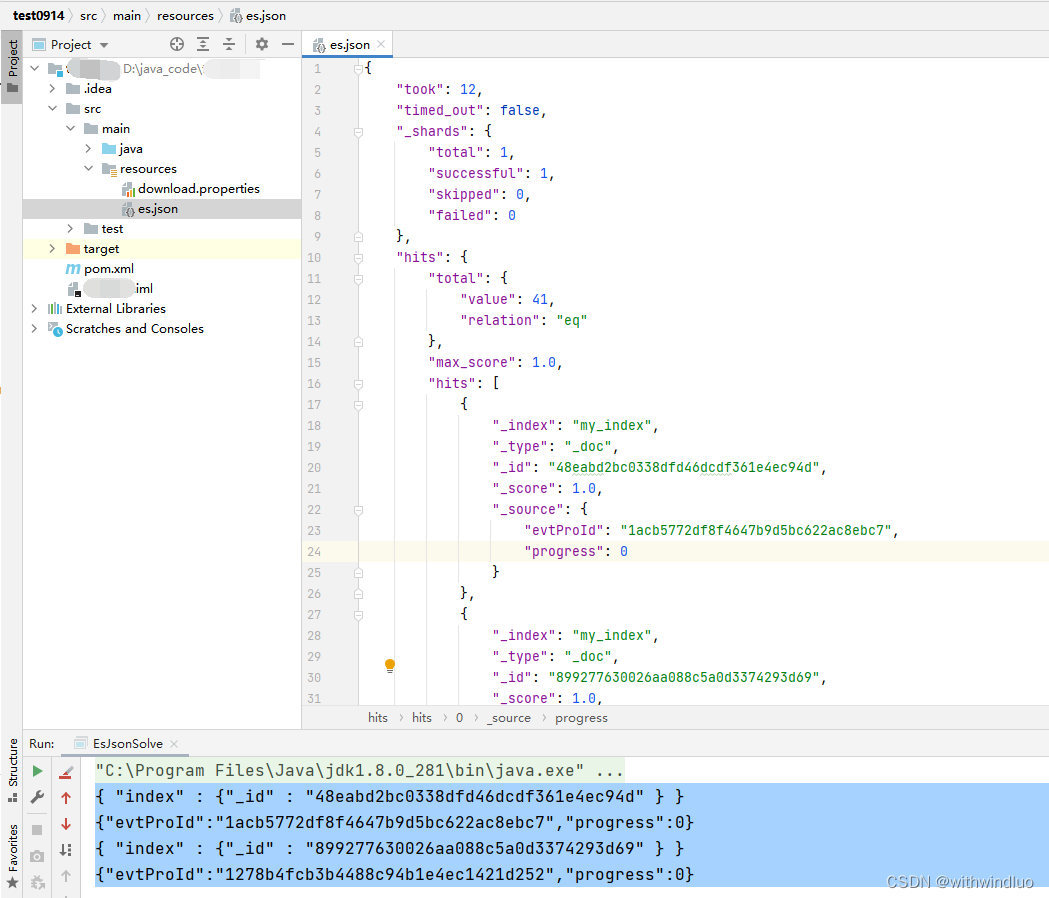
Task: Collapse the src folder
Action: (52, 108)
